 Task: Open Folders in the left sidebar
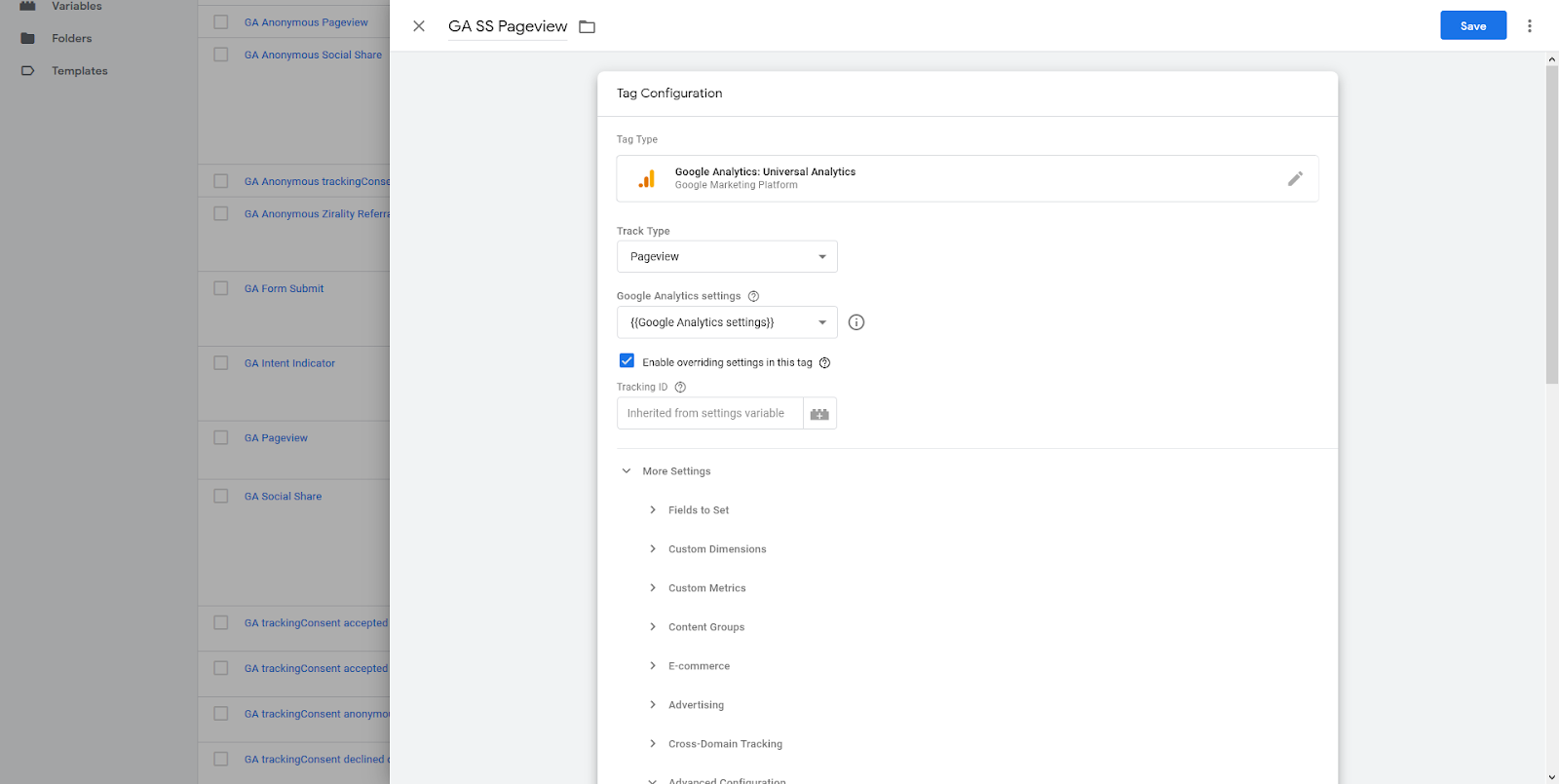click(71, 39)
